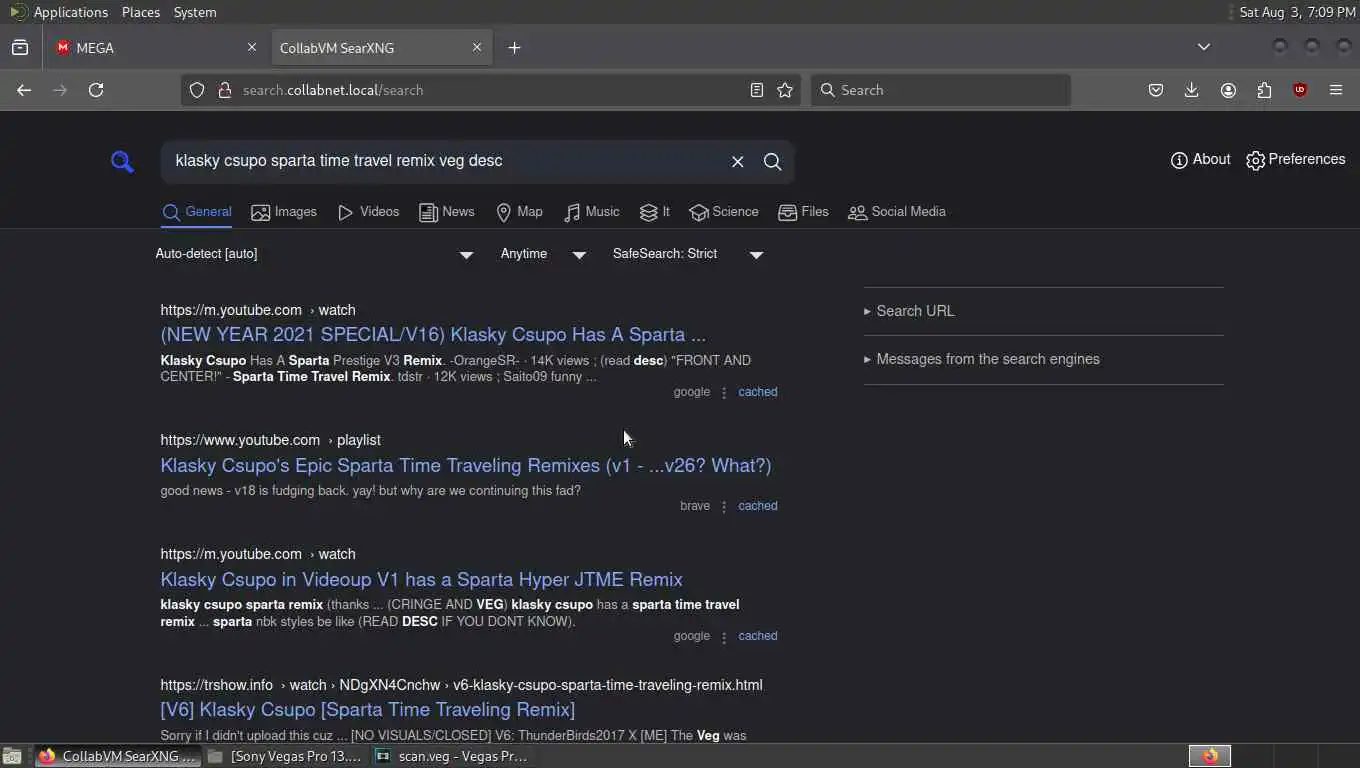Screen dimensions: 1360x768
Task: Close the CollabVM SearXNG tab
Action: (477, 47)
